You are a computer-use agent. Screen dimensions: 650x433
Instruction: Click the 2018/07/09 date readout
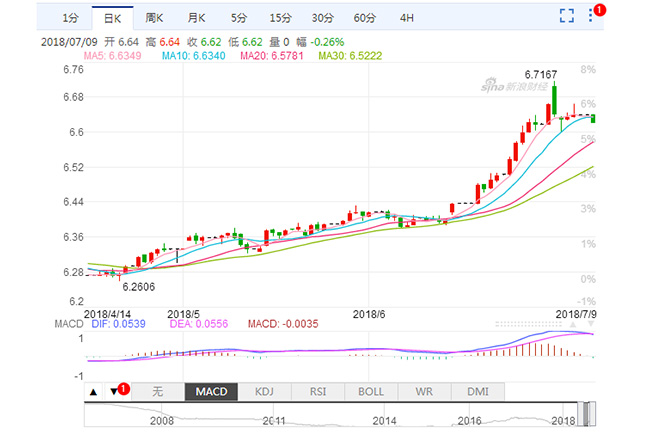[69, 42]
